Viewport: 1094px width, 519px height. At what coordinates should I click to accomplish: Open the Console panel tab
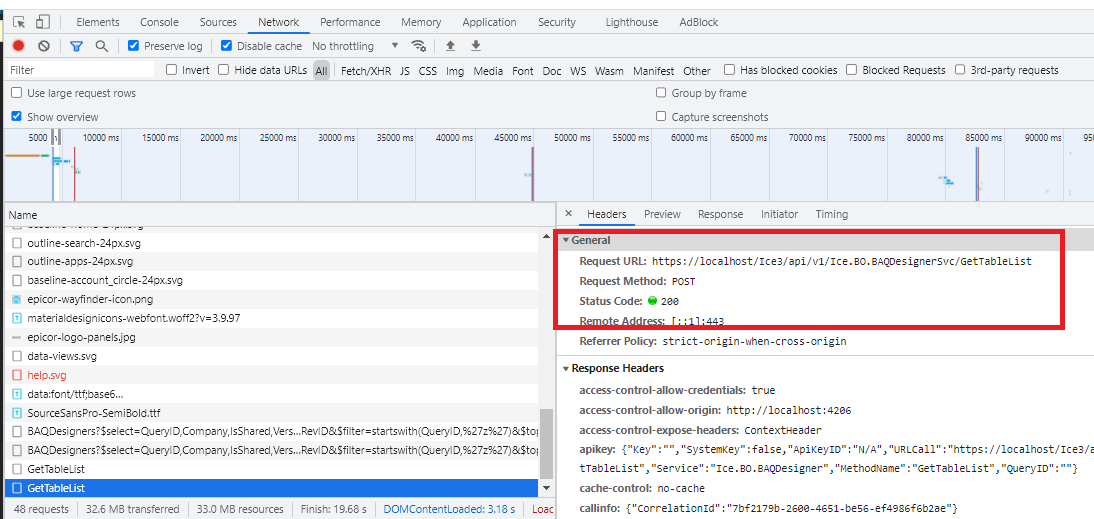click(x=159, y=22)
